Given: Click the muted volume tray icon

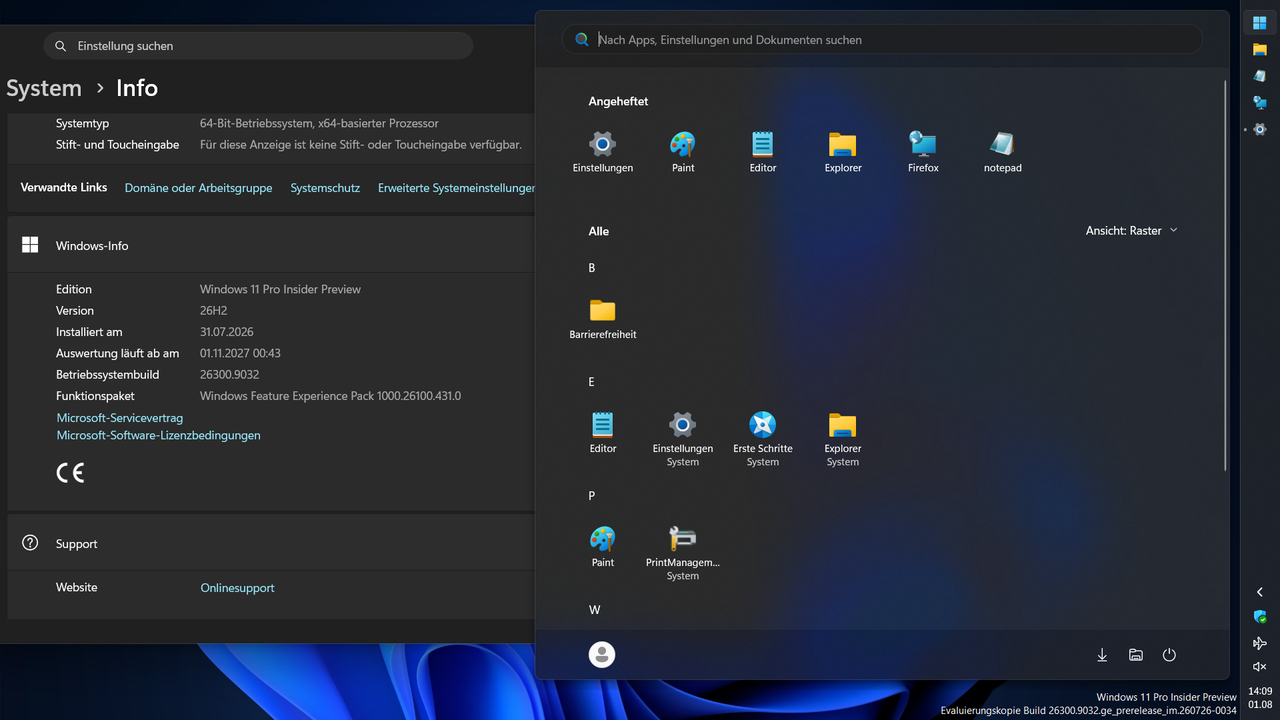Looking at the screenshot, I should (1260, 667).
